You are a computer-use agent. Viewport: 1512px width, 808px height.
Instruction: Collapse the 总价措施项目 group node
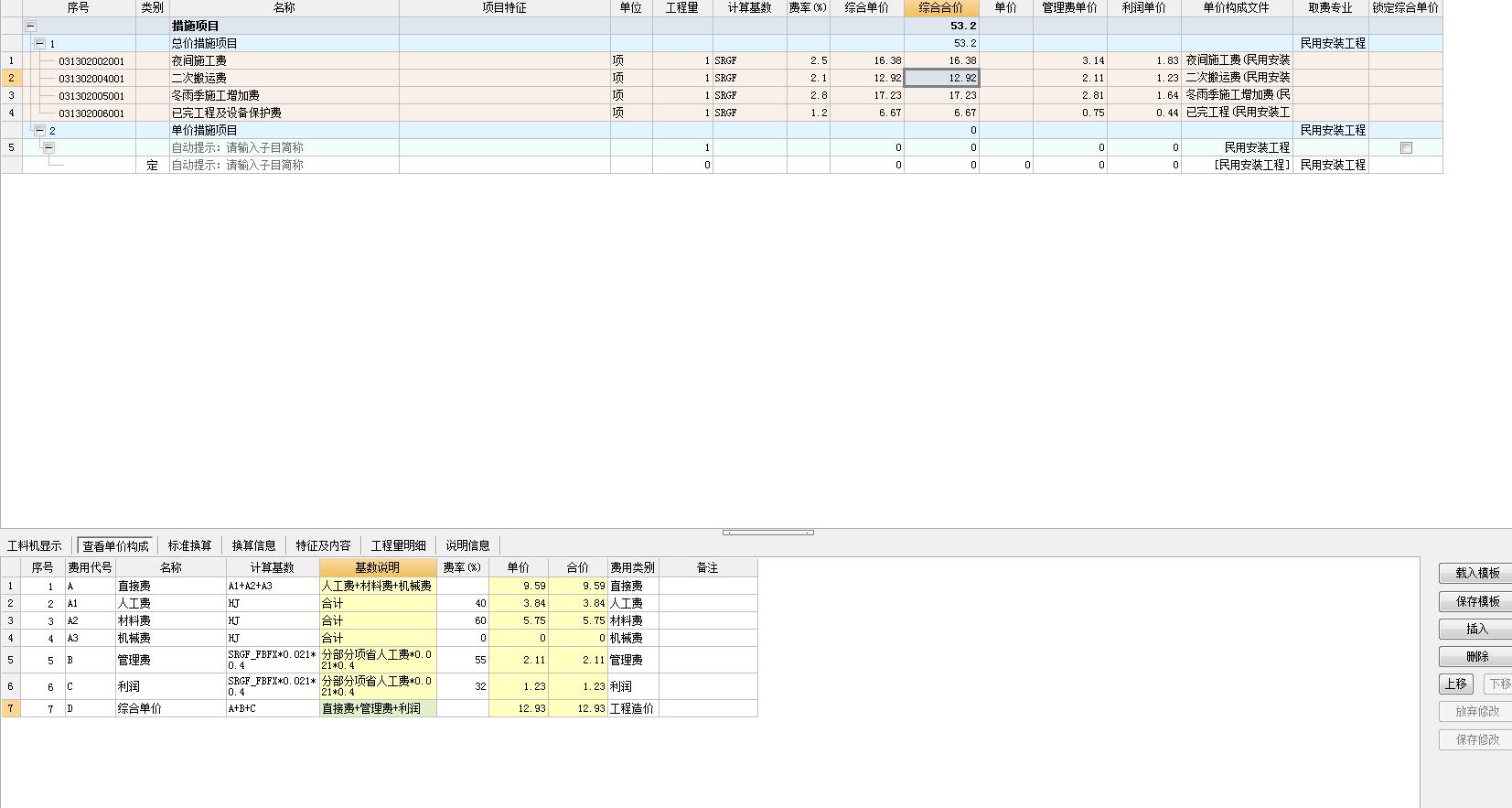click(x=39, y=44)
